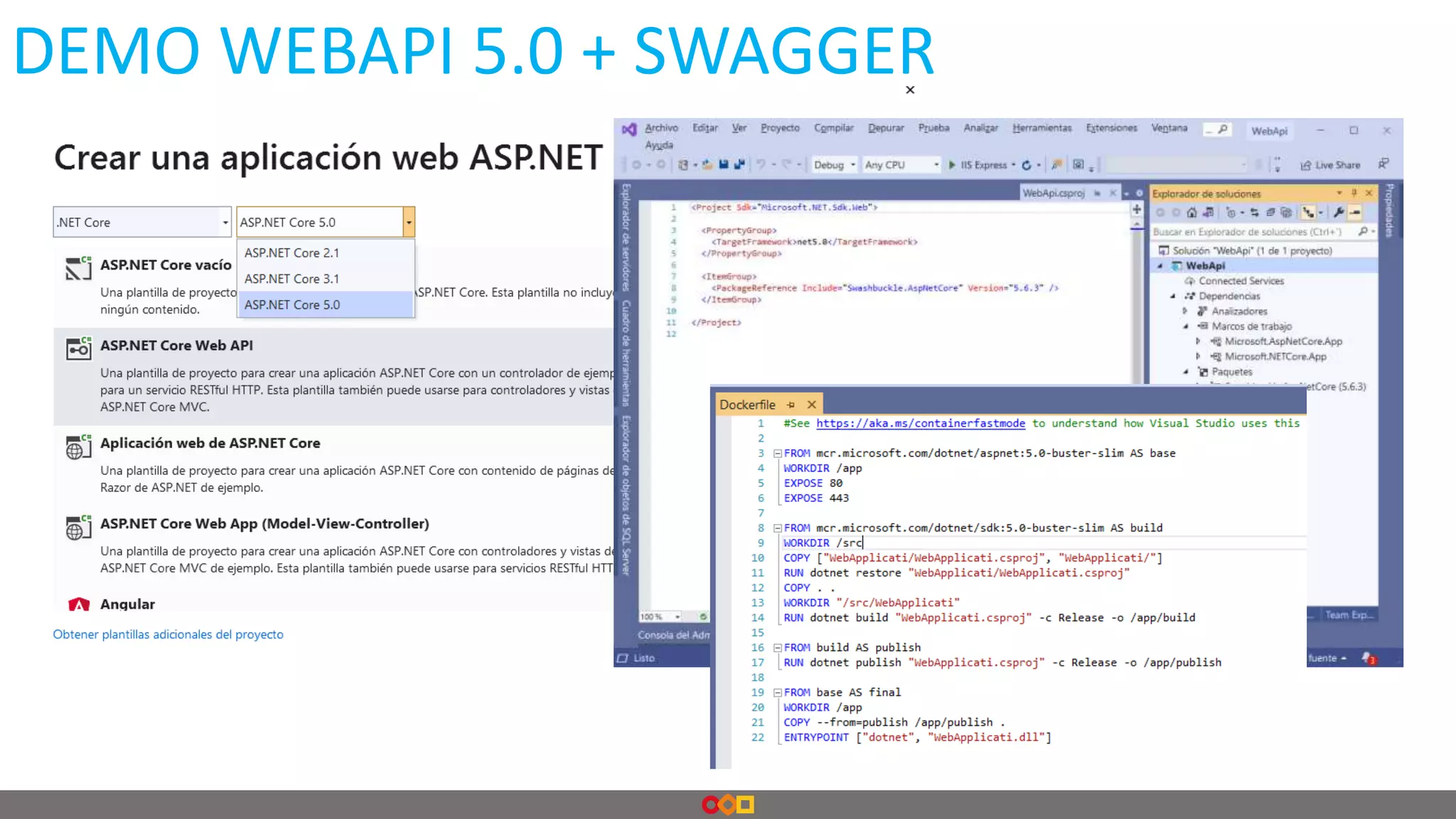Screen dimensions: 1456x819
Task: Click Switch Views icon beside Solution Explorer Home
Action: 1209,213
